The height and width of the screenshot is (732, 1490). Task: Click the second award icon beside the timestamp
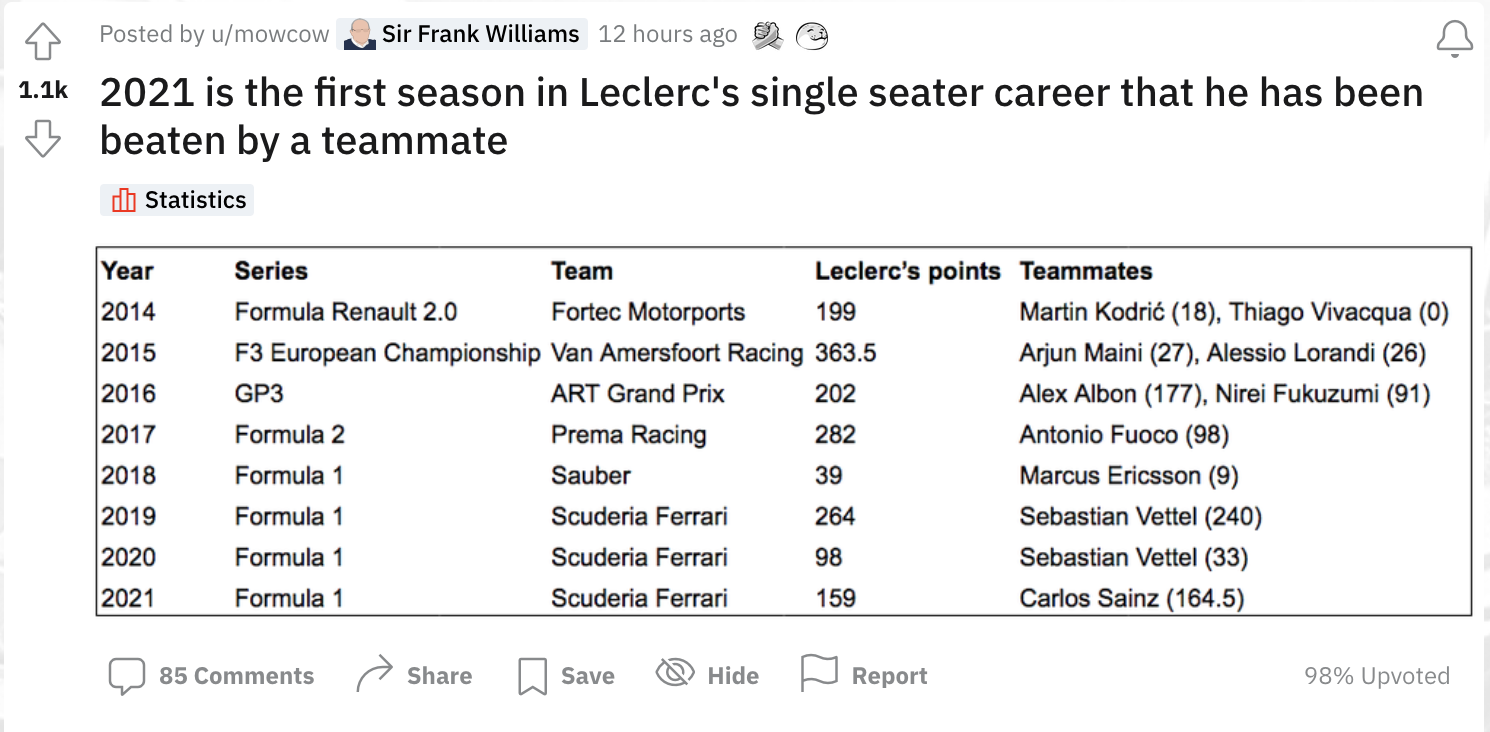point(812,36)
